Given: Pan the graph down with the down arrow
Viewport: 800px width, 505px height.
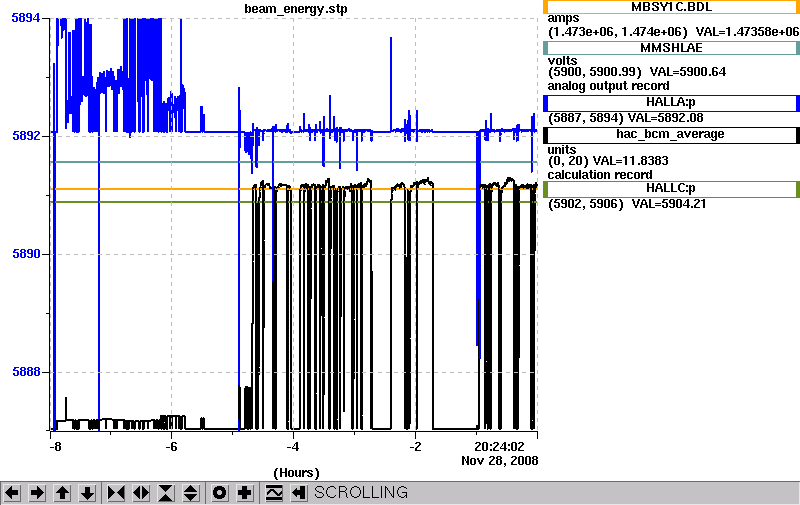Looking at the screenshot, I should click(87, 493).
